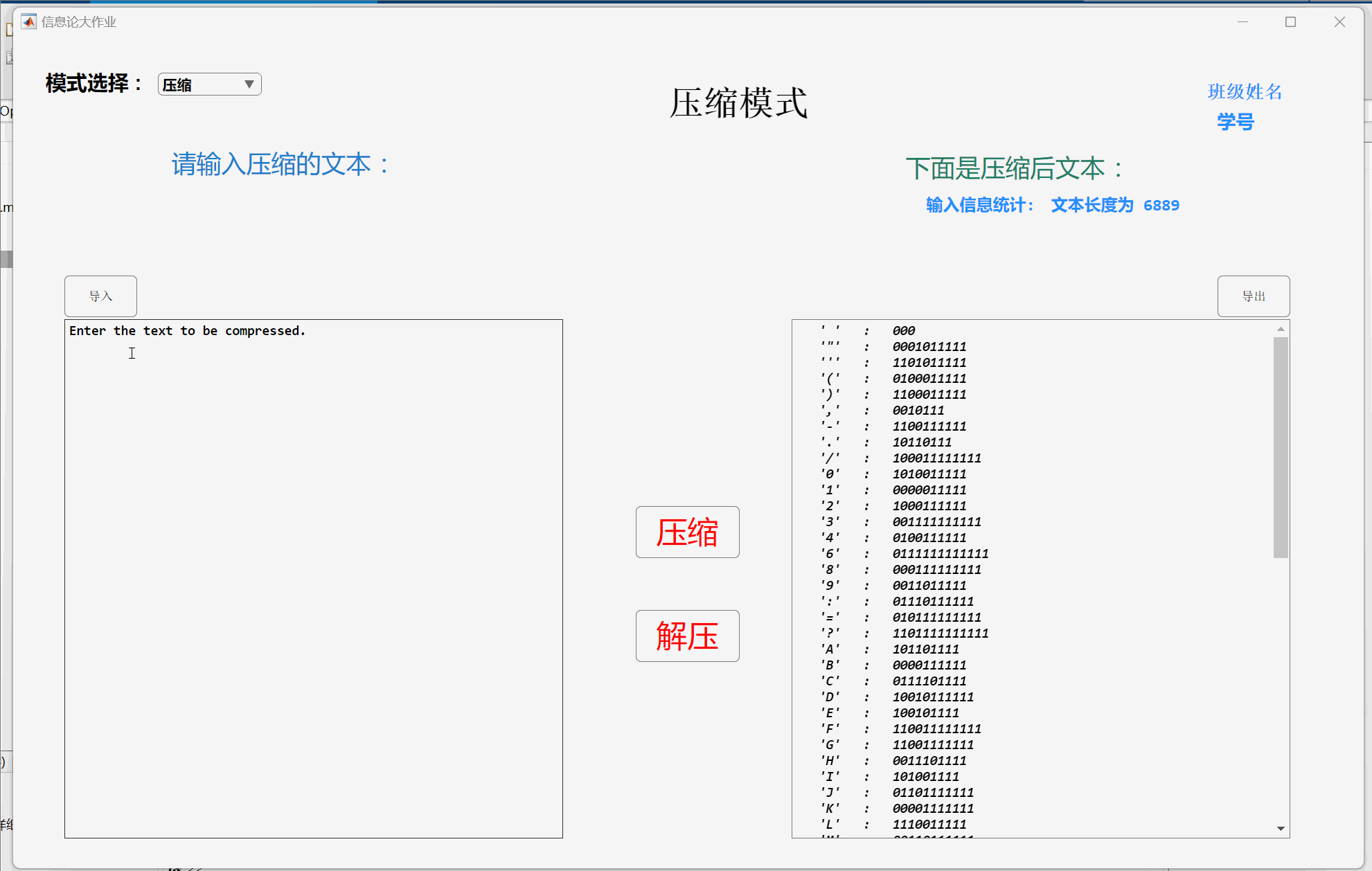Minimize the 信息论大作业 window
1372x871 pixels.
[x=1242, y=22]
